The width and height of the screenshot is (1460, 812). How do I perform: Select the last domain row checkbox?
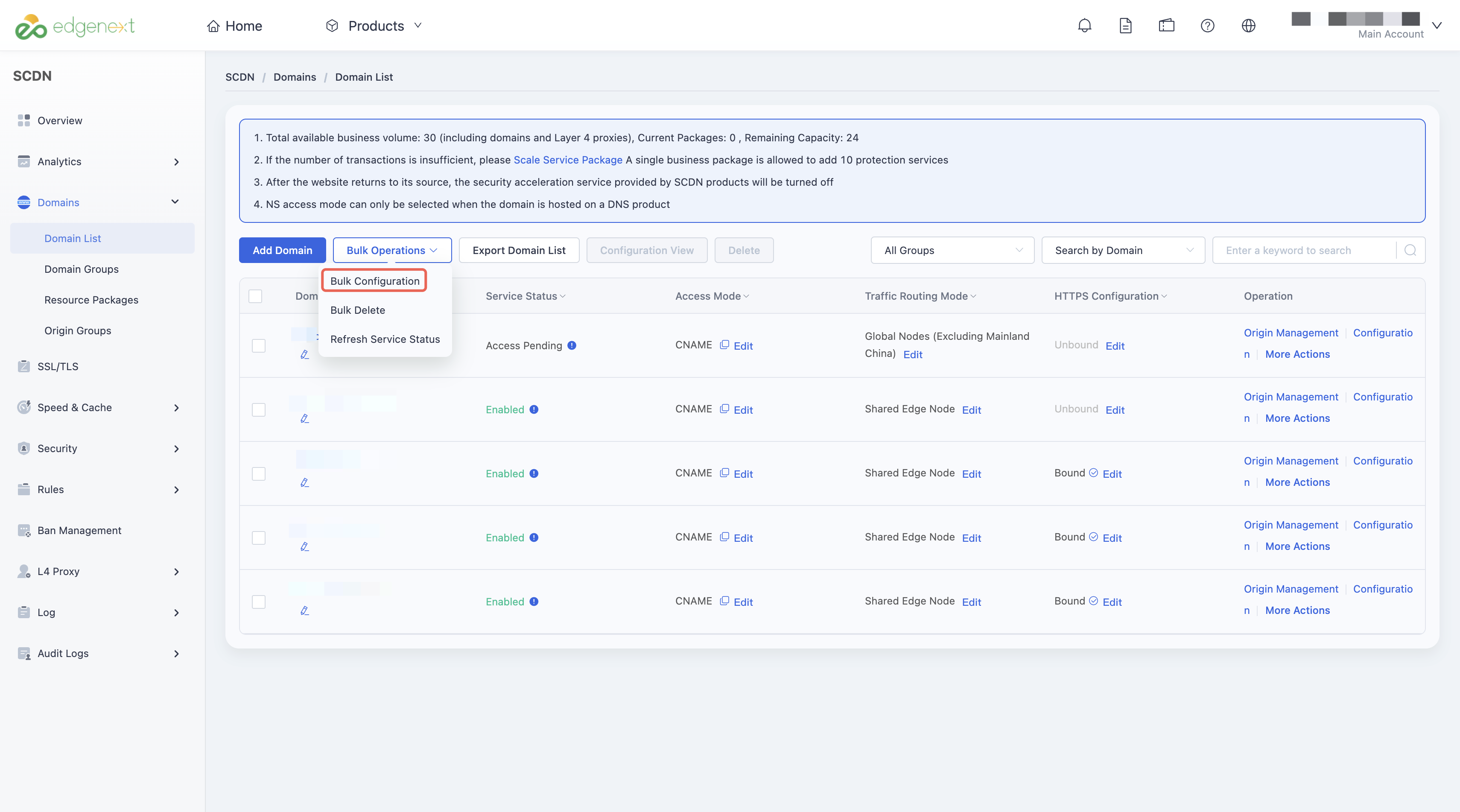click(258, 602)
